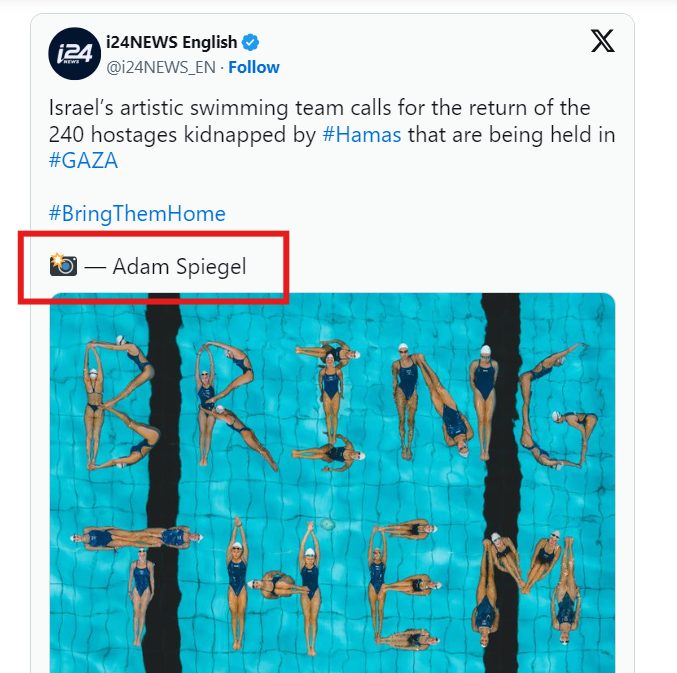Follow the i24NEWS English account
This screenshot has height=673, width=677.
[254, 67]
